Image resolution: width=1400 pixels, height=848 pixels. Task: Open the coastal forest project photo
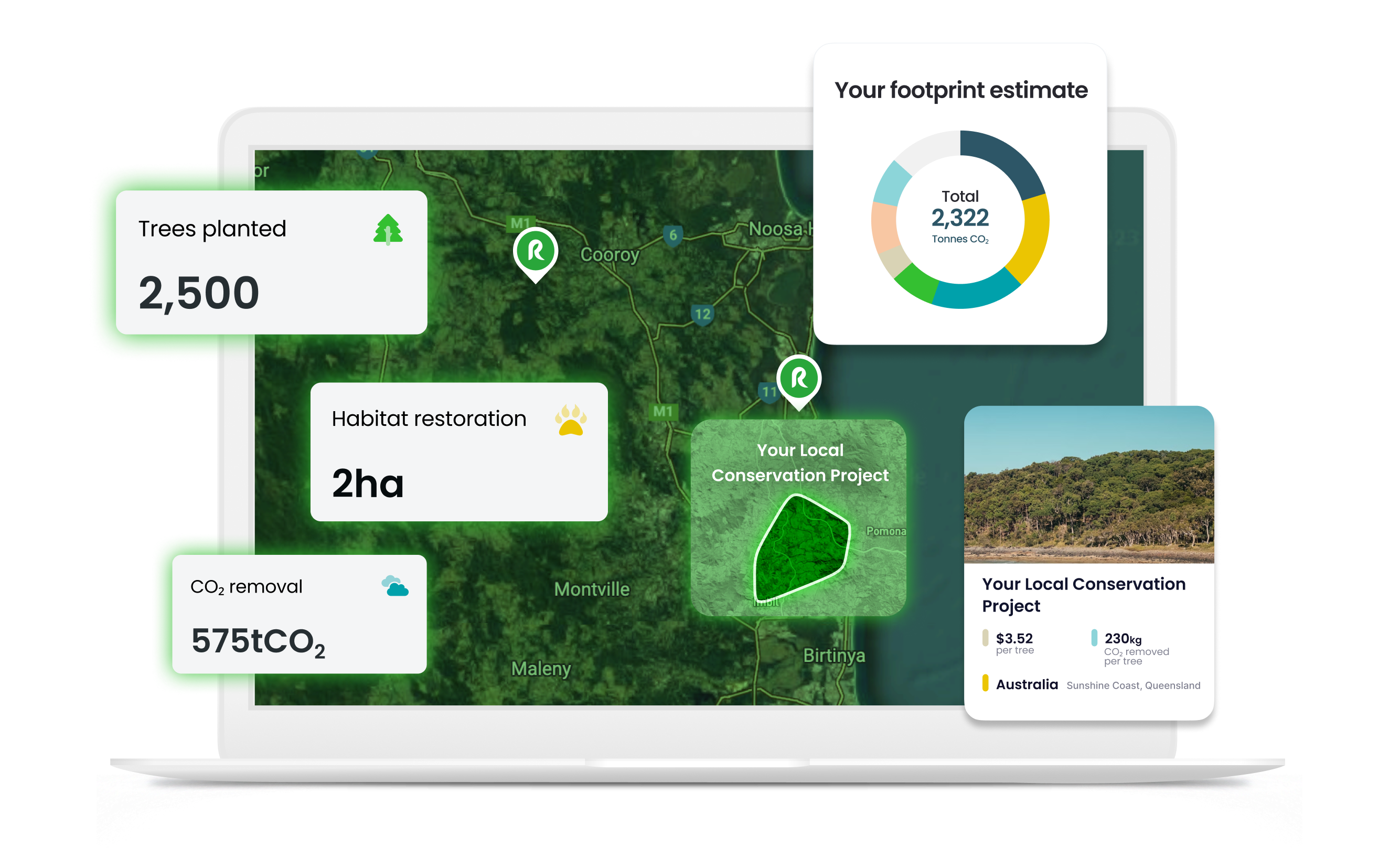pyautogui.click(x=1088, y=485)
